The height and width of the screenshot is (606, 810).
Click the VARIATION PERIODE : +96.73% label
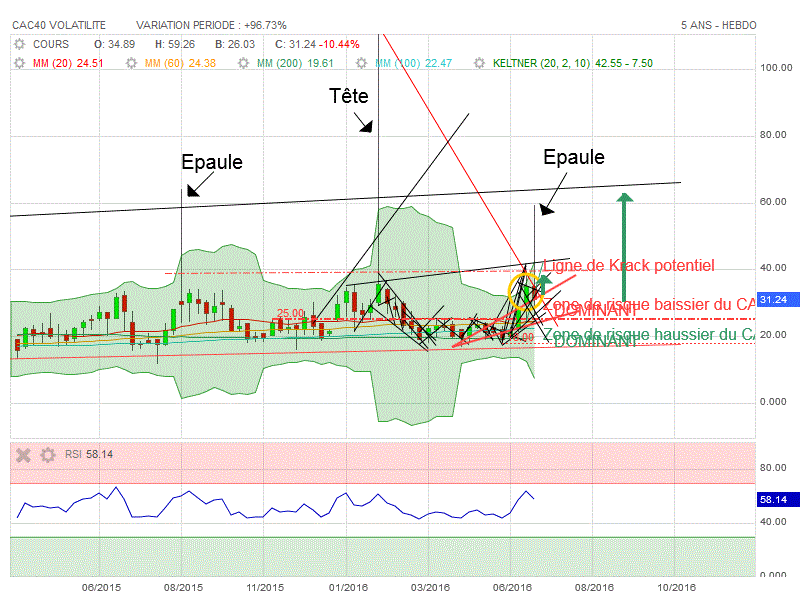pos(211,25)
